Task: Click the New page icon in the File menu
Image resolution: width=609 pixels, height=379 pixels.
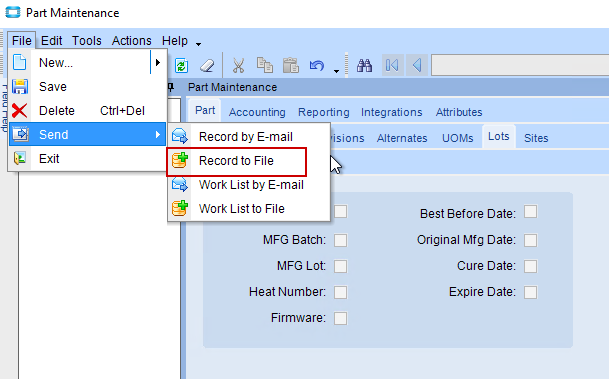Action: 19,63
